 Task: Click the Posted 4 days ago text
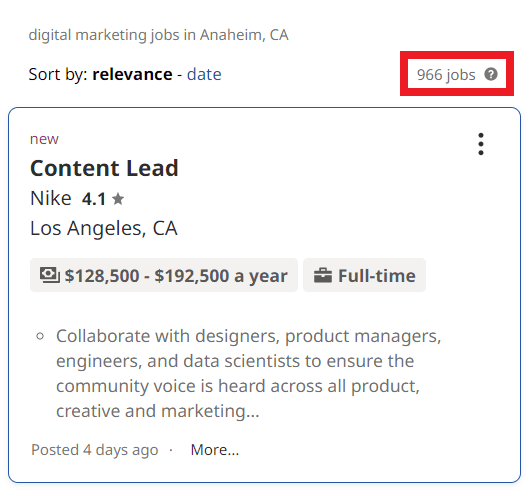click(x=95, y=450)
